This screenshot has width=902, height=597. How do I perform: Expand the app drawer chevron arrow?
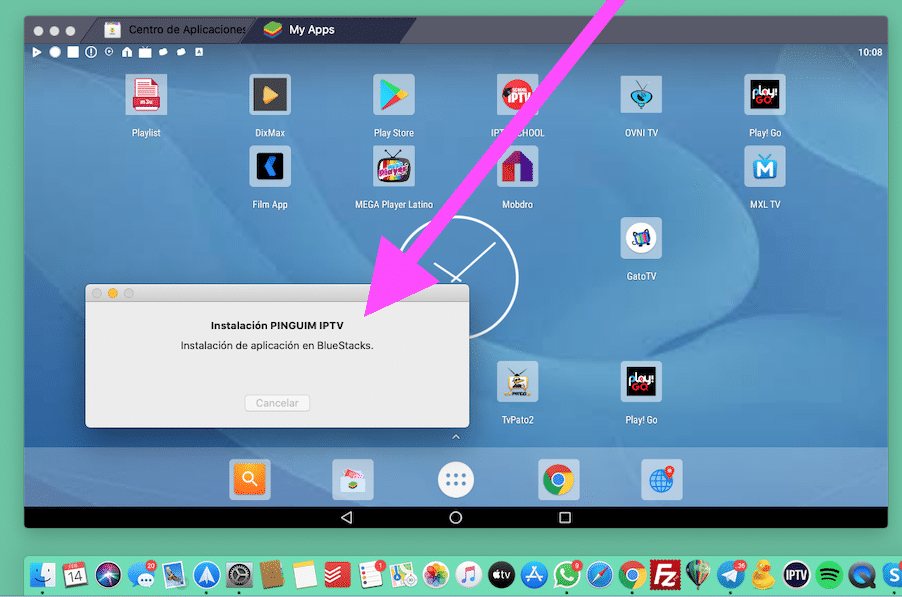(456, 437)
